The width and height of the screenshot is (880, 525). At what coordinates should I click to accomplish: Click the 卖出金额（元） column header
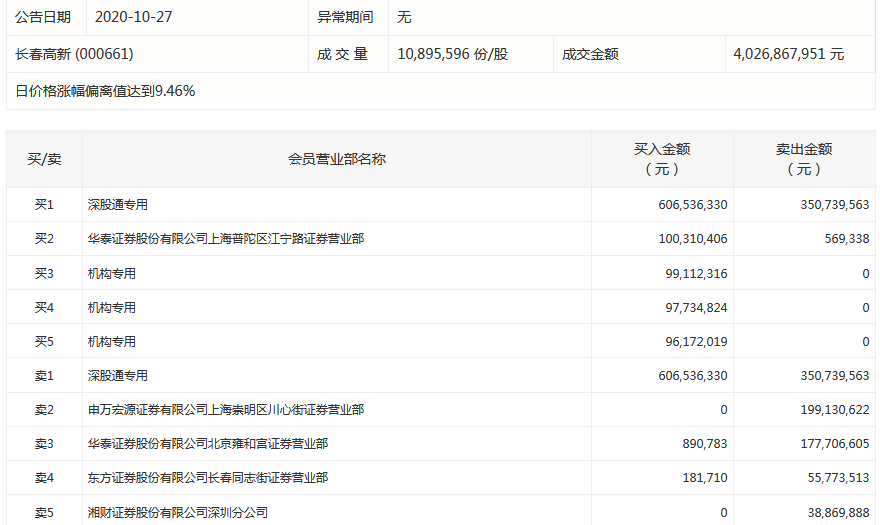pyautogui.click(x=804, y=159)
